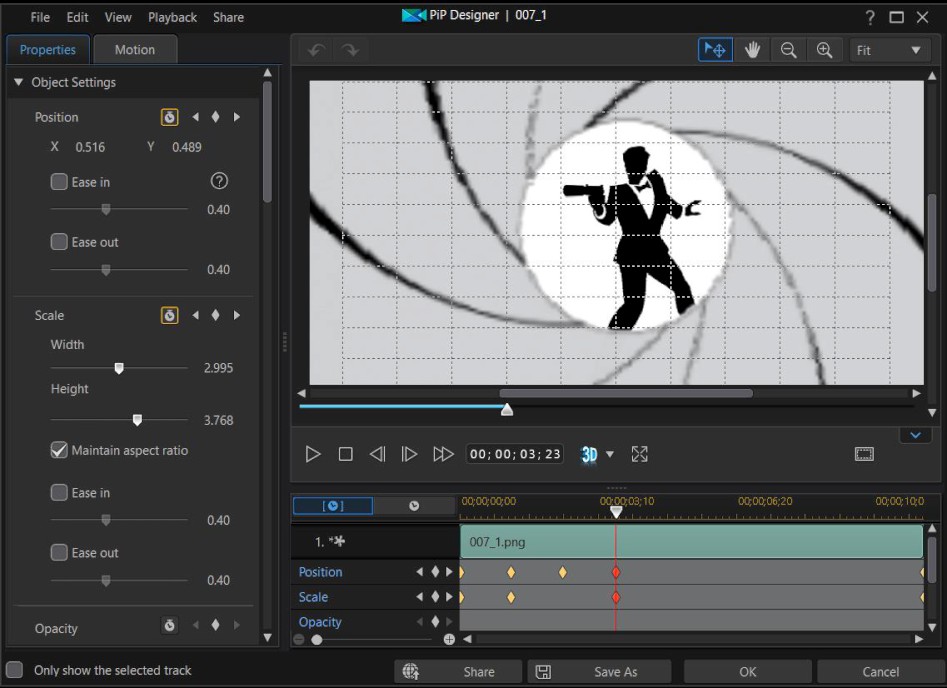Click the Scale Width slider handle
This screenshot has width=947, height=688.
119,368
